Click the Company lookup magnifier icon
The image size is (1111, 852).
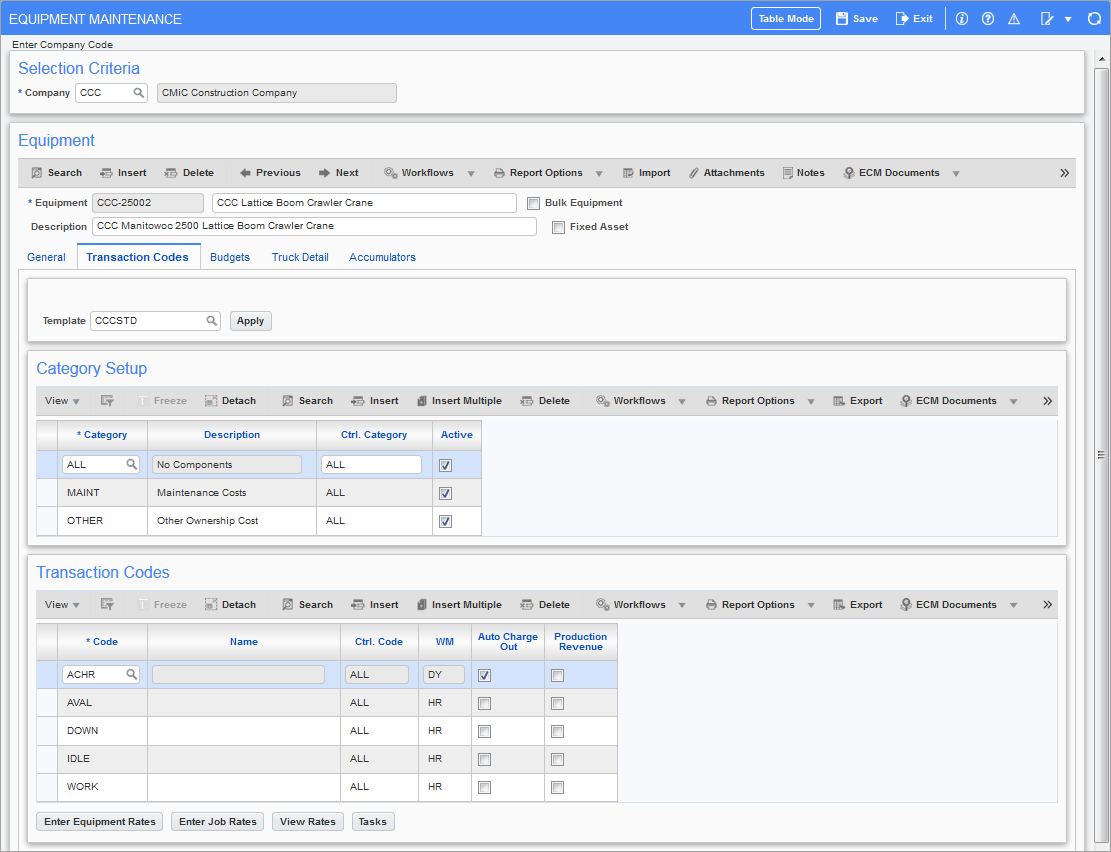(139, 93)
